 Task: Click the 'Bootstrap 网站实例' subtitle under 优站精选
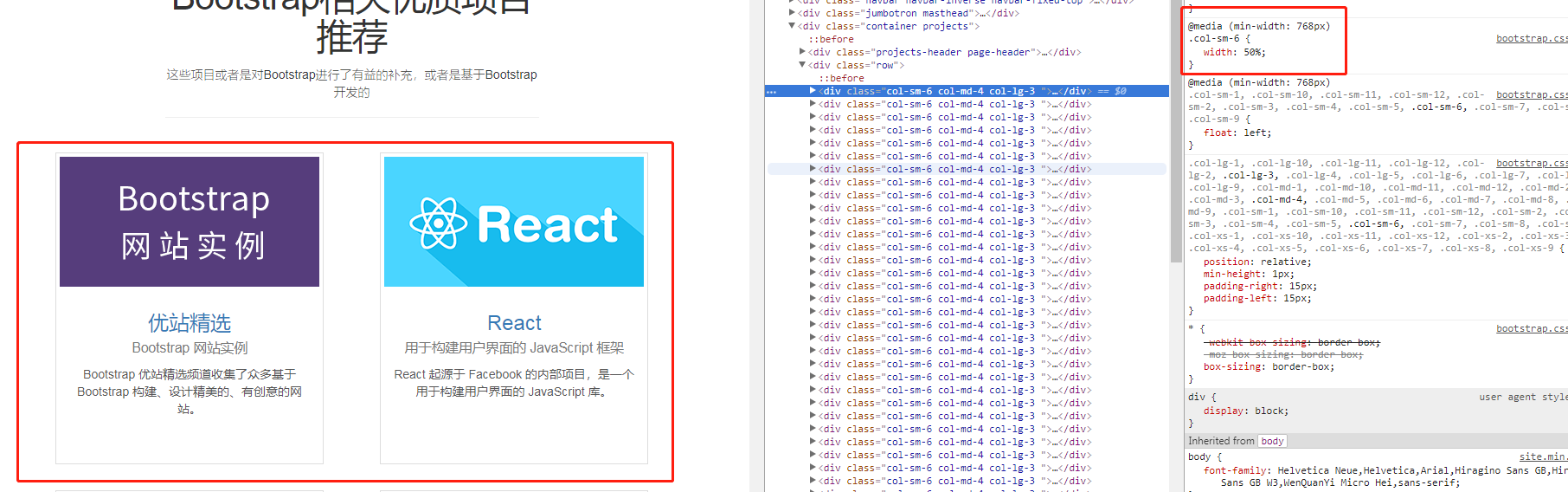(x=190, y=347)
